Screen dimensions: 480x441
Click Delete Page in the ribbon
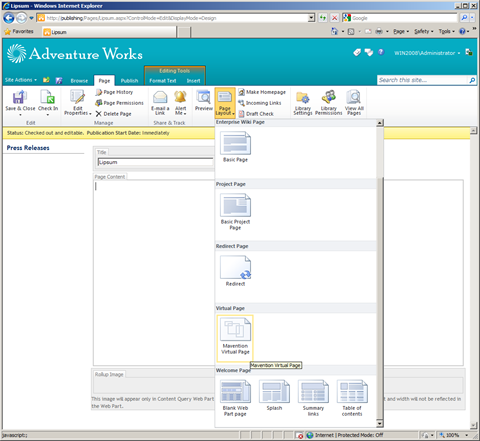pos(114,114)
